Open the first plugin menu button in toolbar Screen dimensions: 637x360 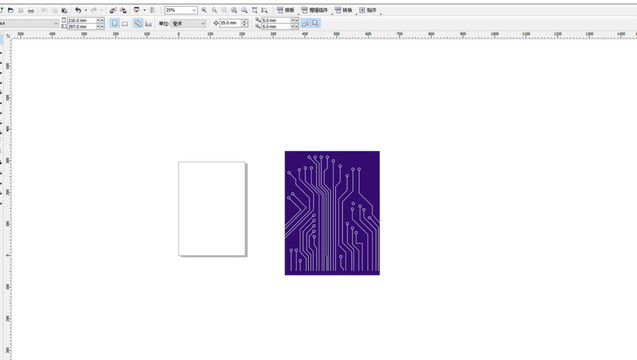[286, 10]
